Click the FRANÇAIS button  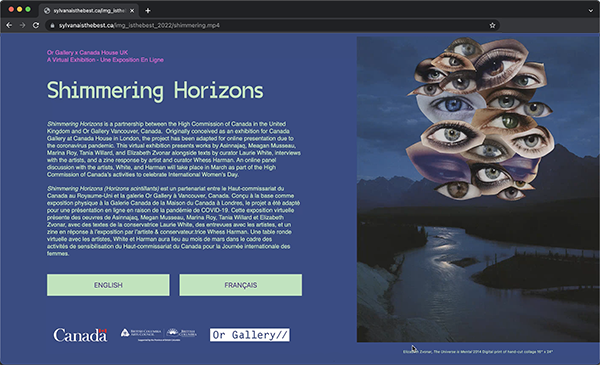(x=241, y=285)
